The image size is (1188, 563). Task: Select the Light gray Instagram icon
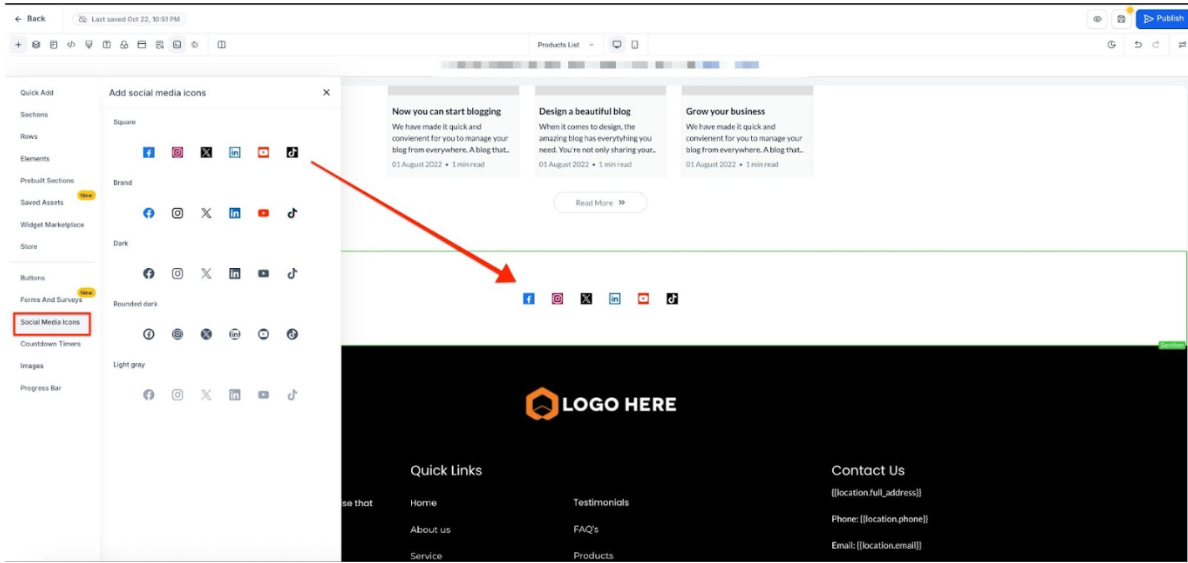click(177, 395)
